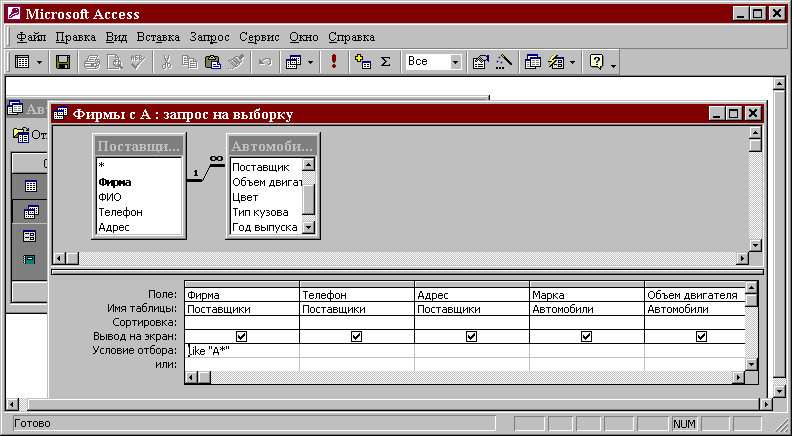
Task: Uncheck display checkbox for Марка column
Action: click(586, 336)
